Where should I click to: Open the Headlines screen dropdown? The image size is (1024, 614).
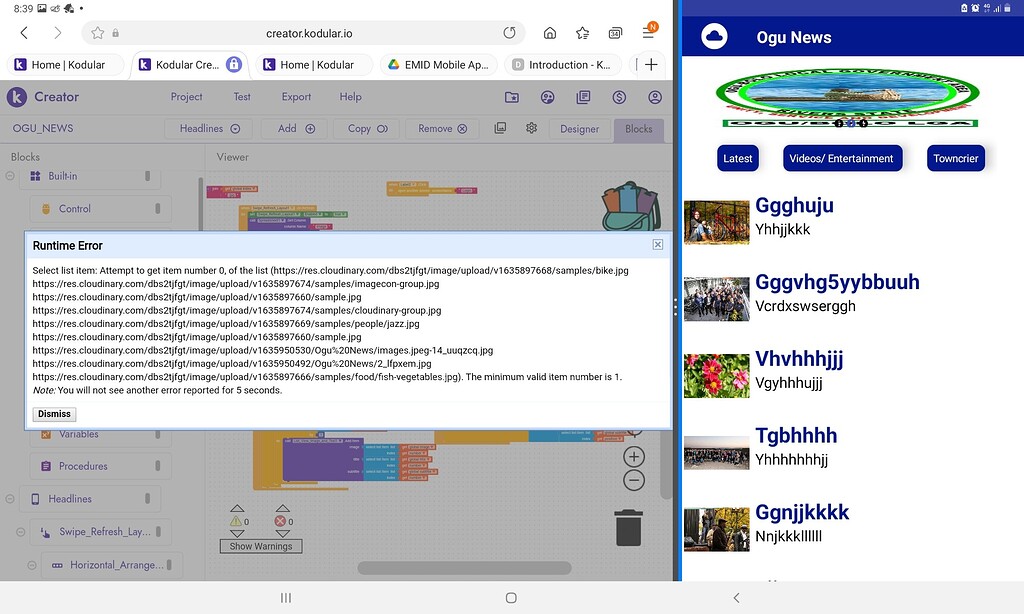[x=210, y=129]
